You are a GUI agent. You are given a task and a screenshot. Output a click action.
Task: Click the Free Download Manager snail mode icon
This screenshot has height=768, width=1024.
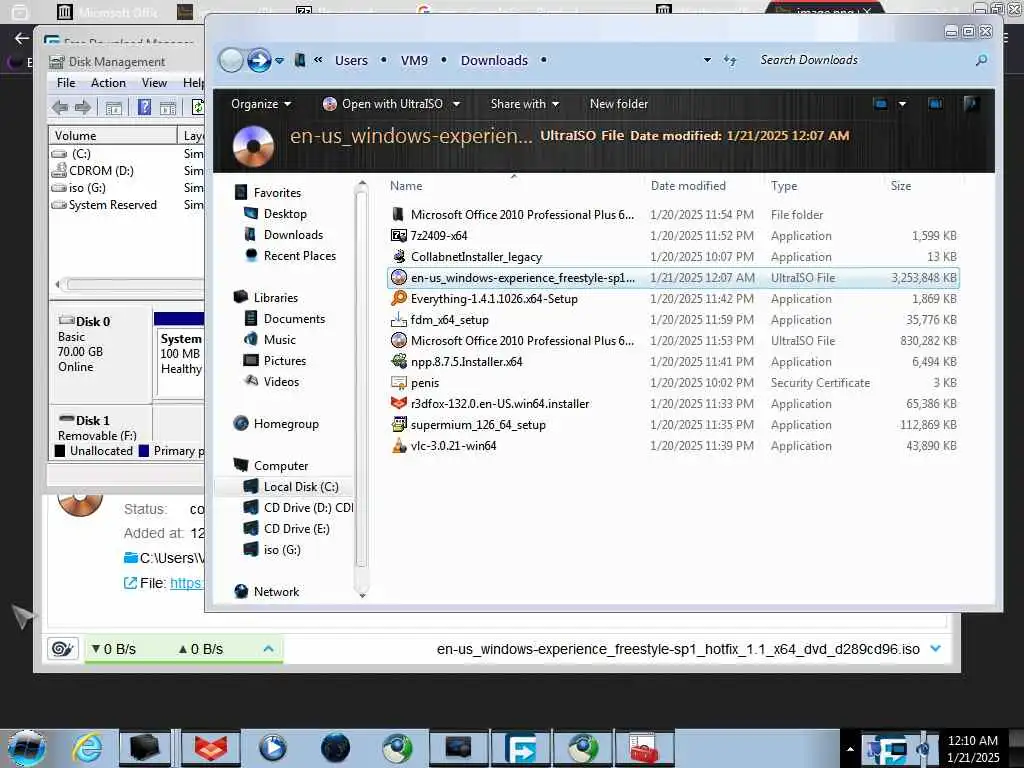pyautogui.click(x=63, y=648)
